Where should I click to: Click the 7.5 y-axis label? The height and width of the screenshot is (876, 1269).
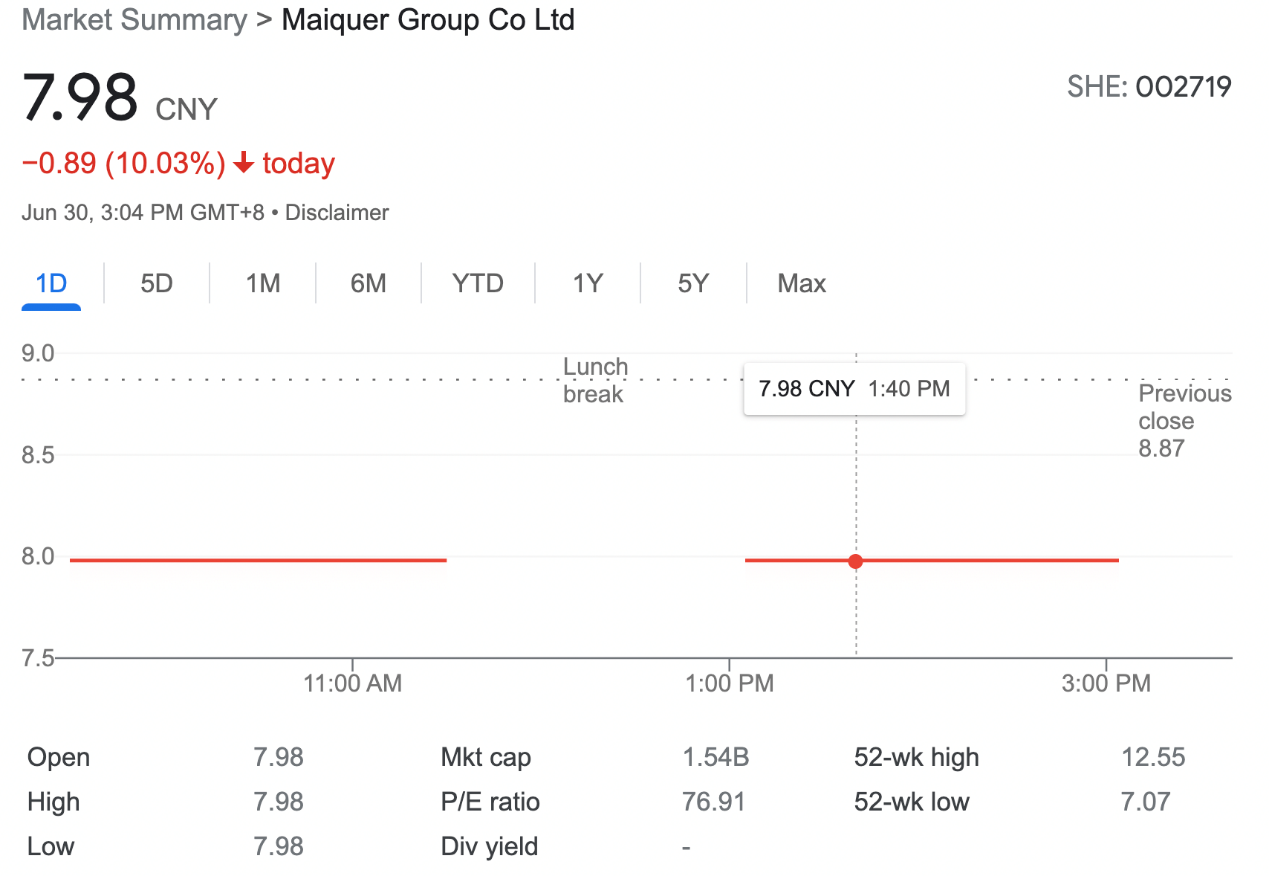pos(38,658)
